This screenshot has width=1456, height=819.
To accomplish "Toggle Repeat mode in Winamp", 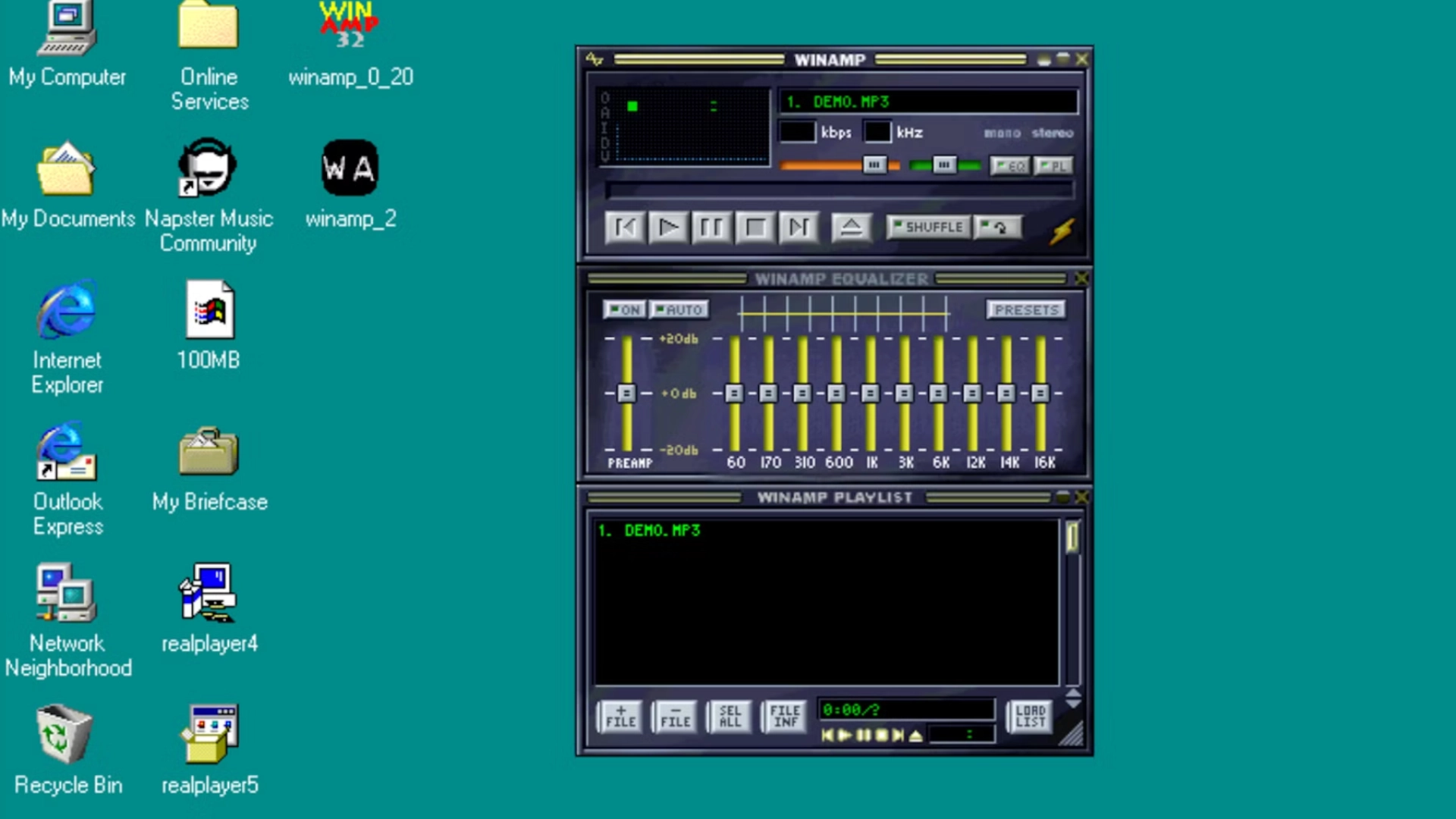I will tap(998, 227).
